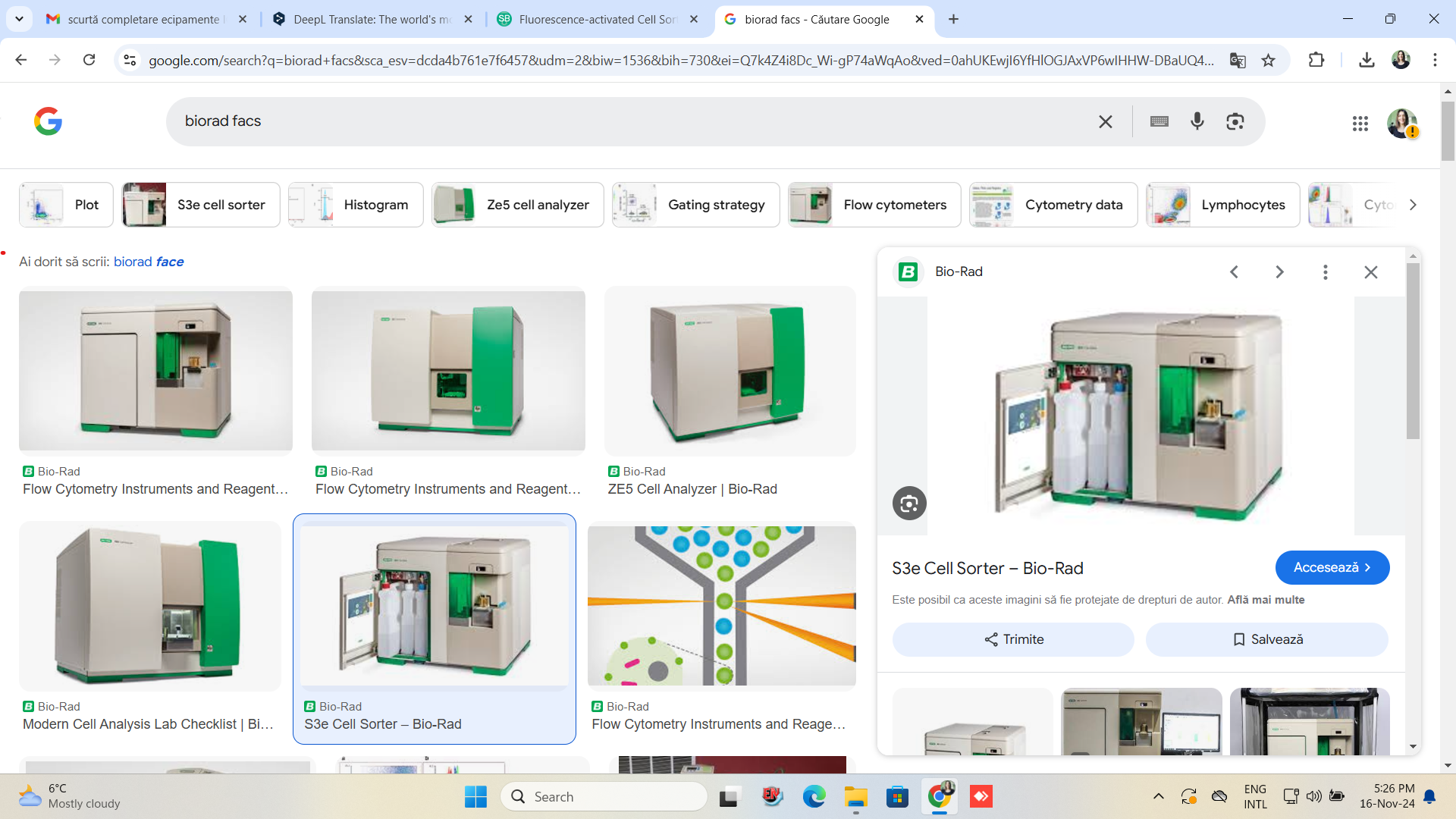Select the Cytometry data filter chip
This screenshot has width=1456, height=819.
(x=1053, y=205)
